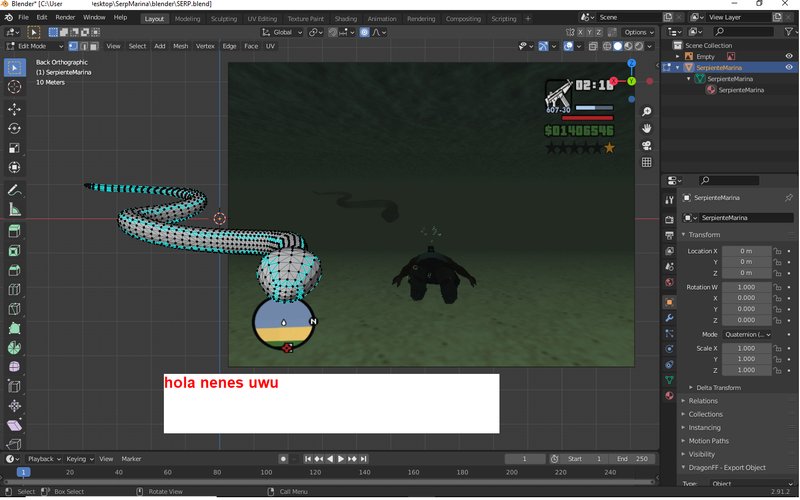Image resolution: width=800 pixels, height=500 pixels.
Task: Select the Cursor tool in toolbar
Action: pyautogui.click(x=14, y=87)
